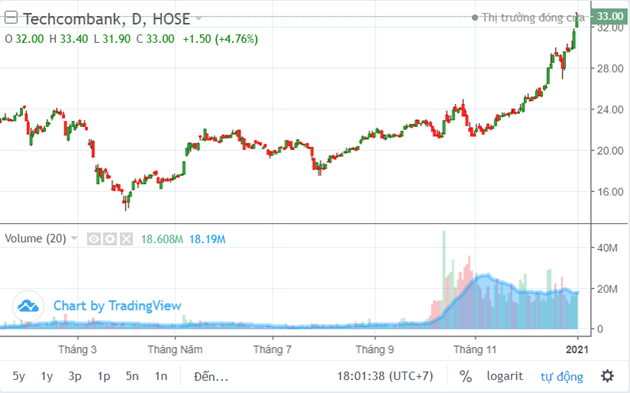Open the Đến... go-to date picker
This screenshot has width=630, height=393.
[x=211, y=377]
